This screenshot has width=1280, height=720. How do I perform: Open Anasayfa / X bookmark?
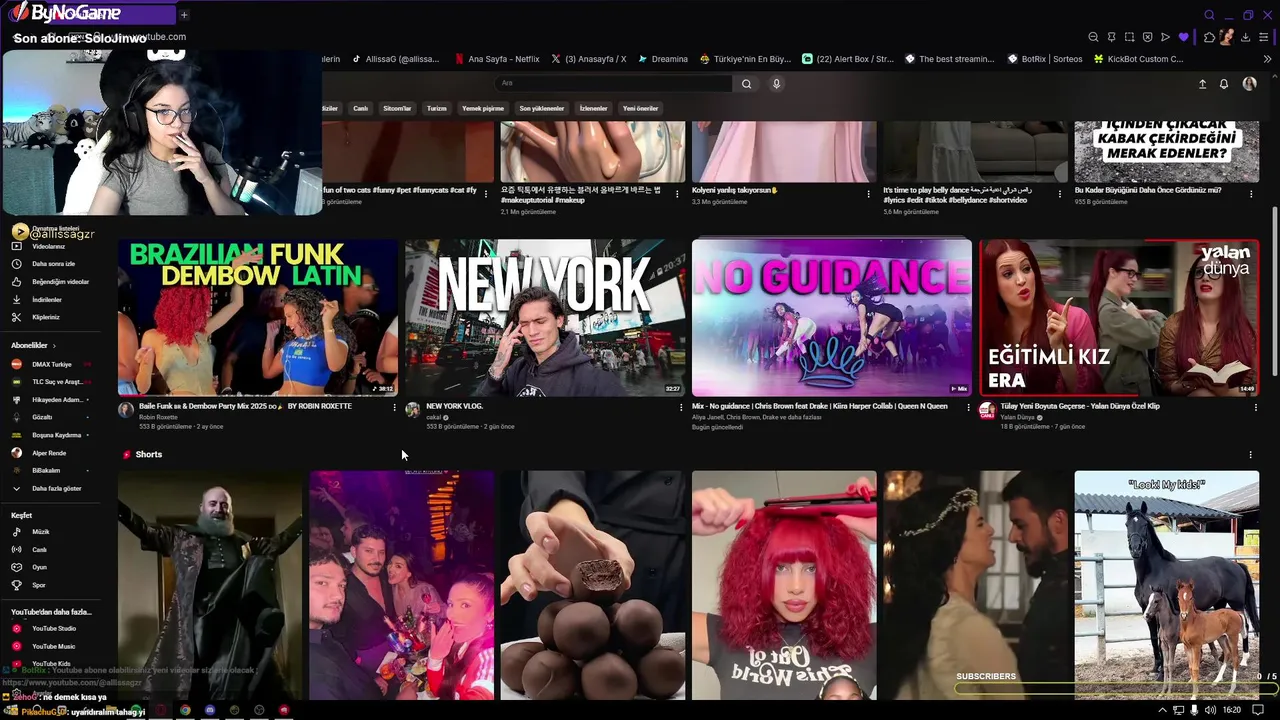coord(589,59)
